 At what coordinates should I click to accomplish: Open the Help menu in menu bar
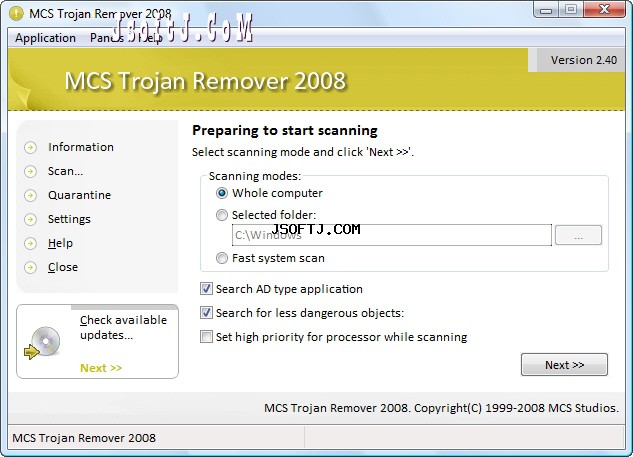click(x=150, y=38)
